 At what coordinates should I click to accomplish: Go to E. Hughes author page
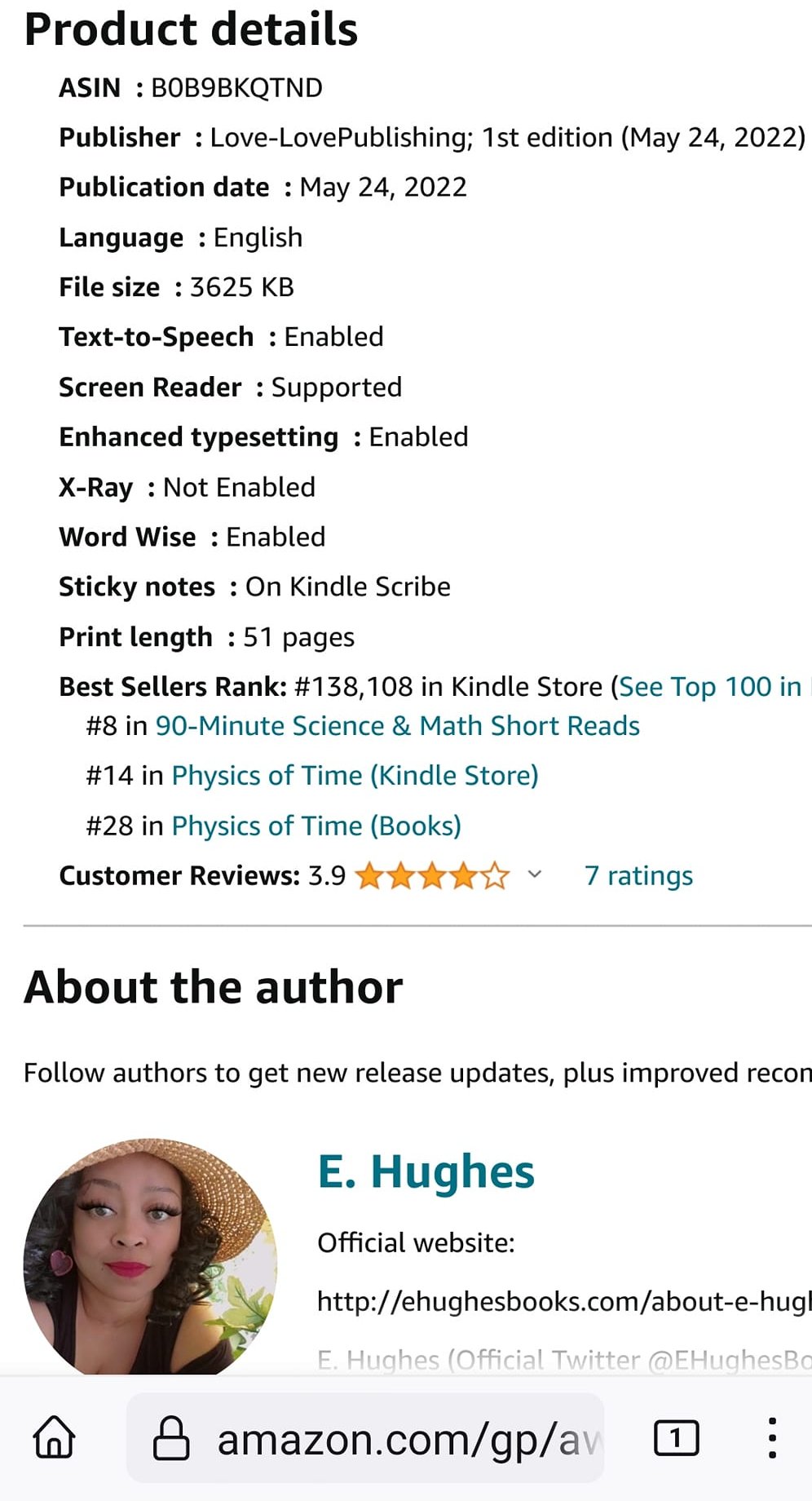point(426,1171)
